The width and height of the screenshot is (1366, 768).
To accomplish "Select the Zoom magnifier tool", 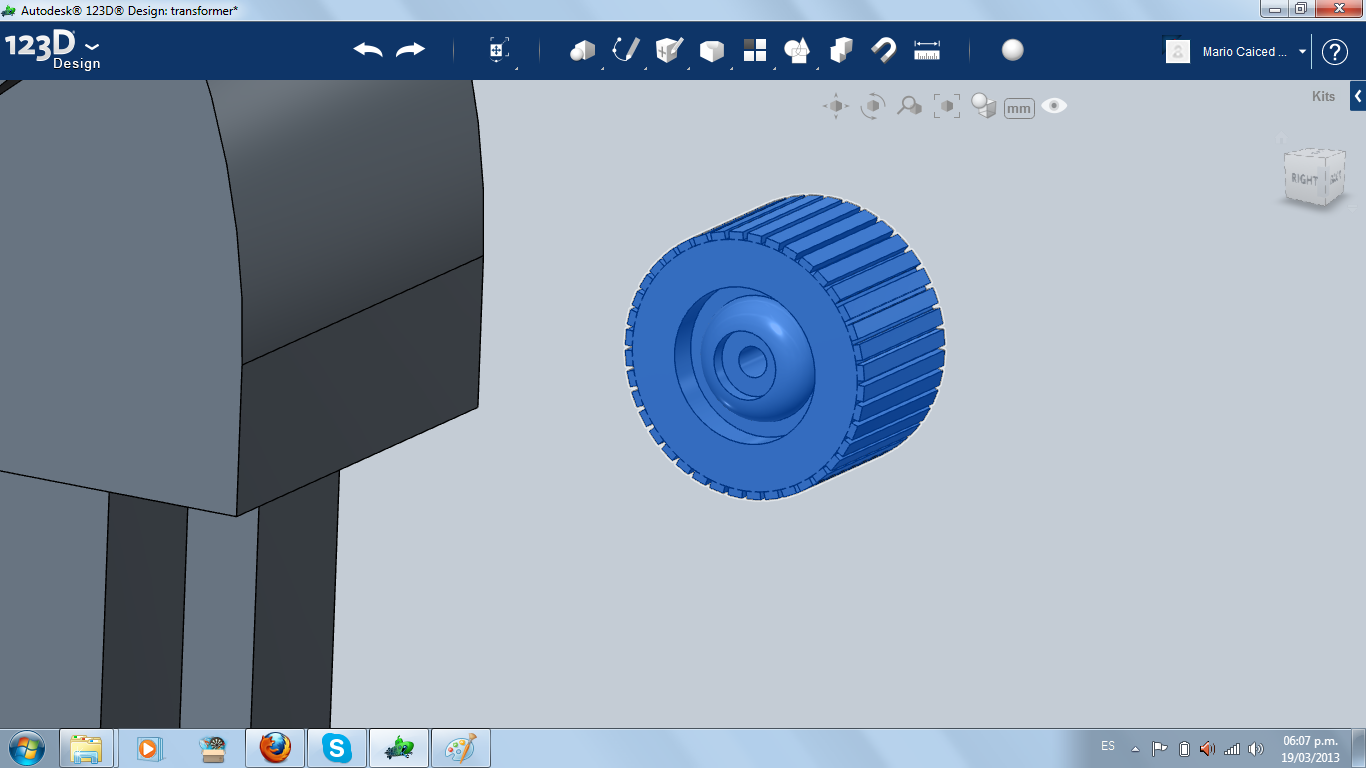I will point(909,106).
